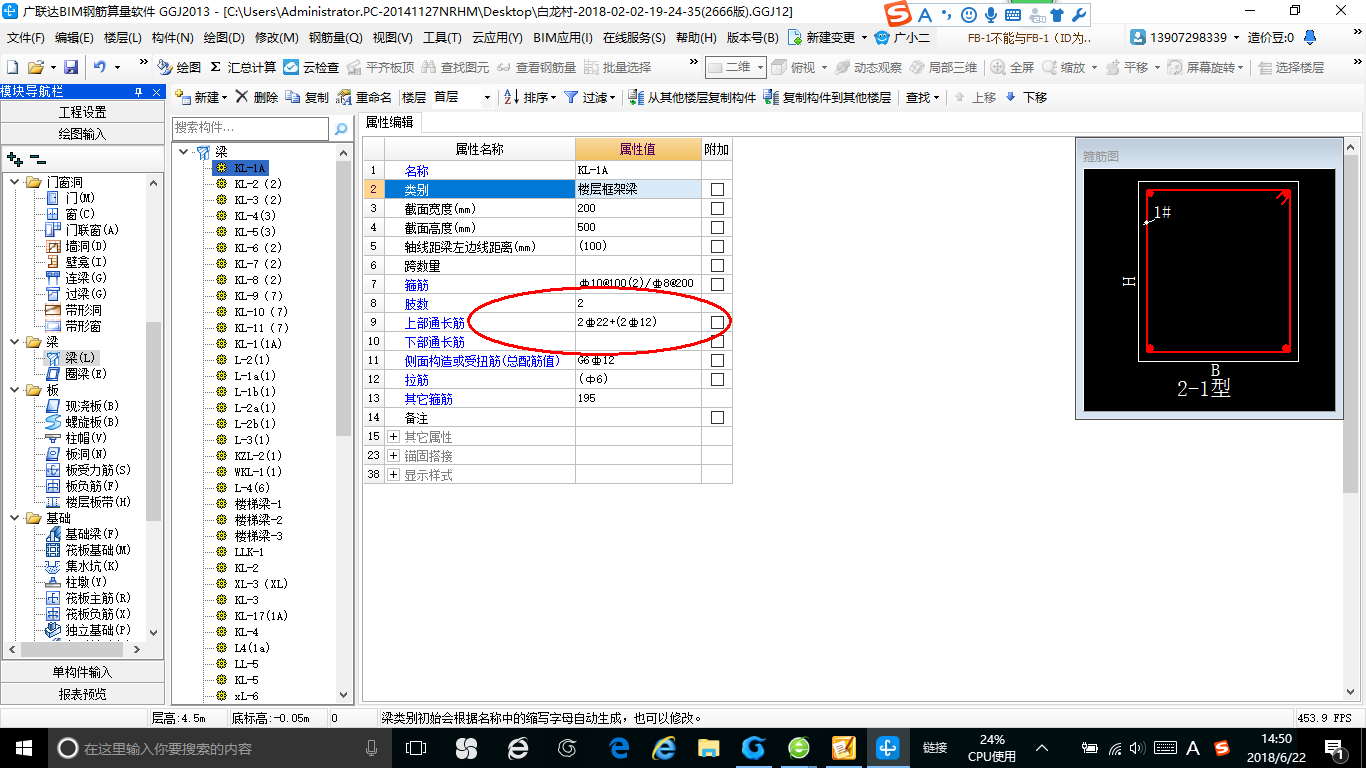The width and height of the screenshot is (1366, 768).
Task: Select the 属性编辑 tab
Action: tap(390, 123)
